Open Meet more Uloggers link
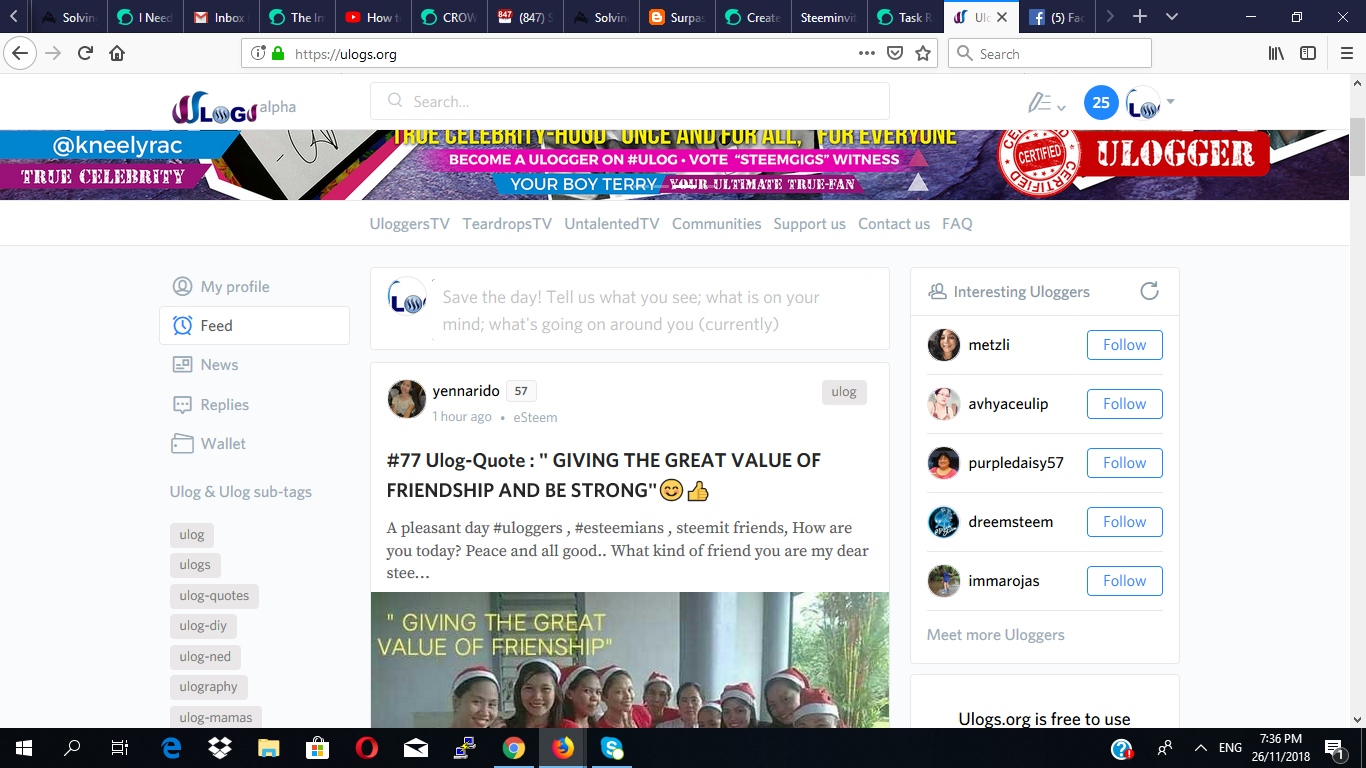The width and height of the screenshot is (1366, 768). coord(995,635)
